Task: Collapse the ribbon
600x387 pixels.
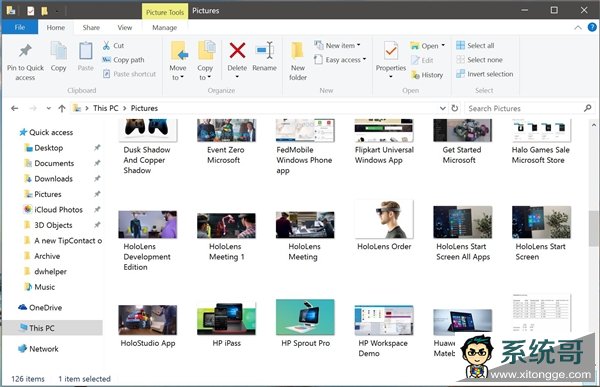Action: tap(578, 28)
